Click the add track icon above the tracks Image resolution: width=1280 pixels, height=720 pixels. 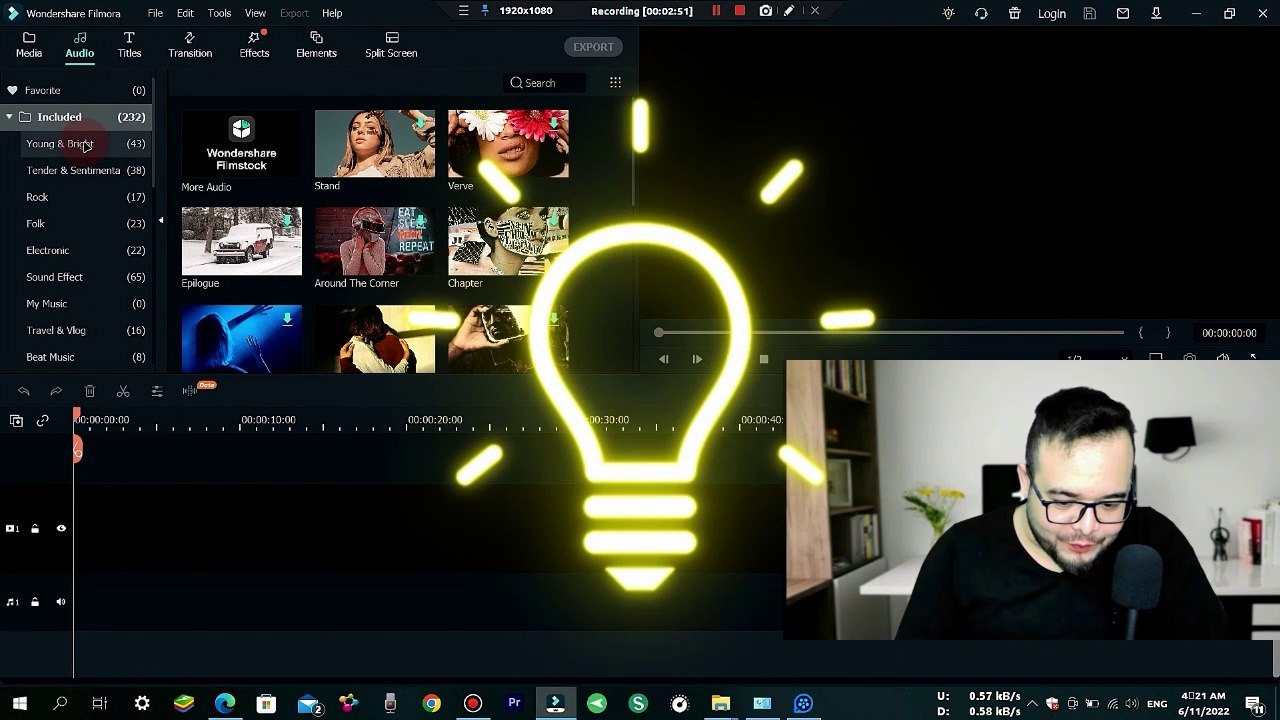point(16,421)
